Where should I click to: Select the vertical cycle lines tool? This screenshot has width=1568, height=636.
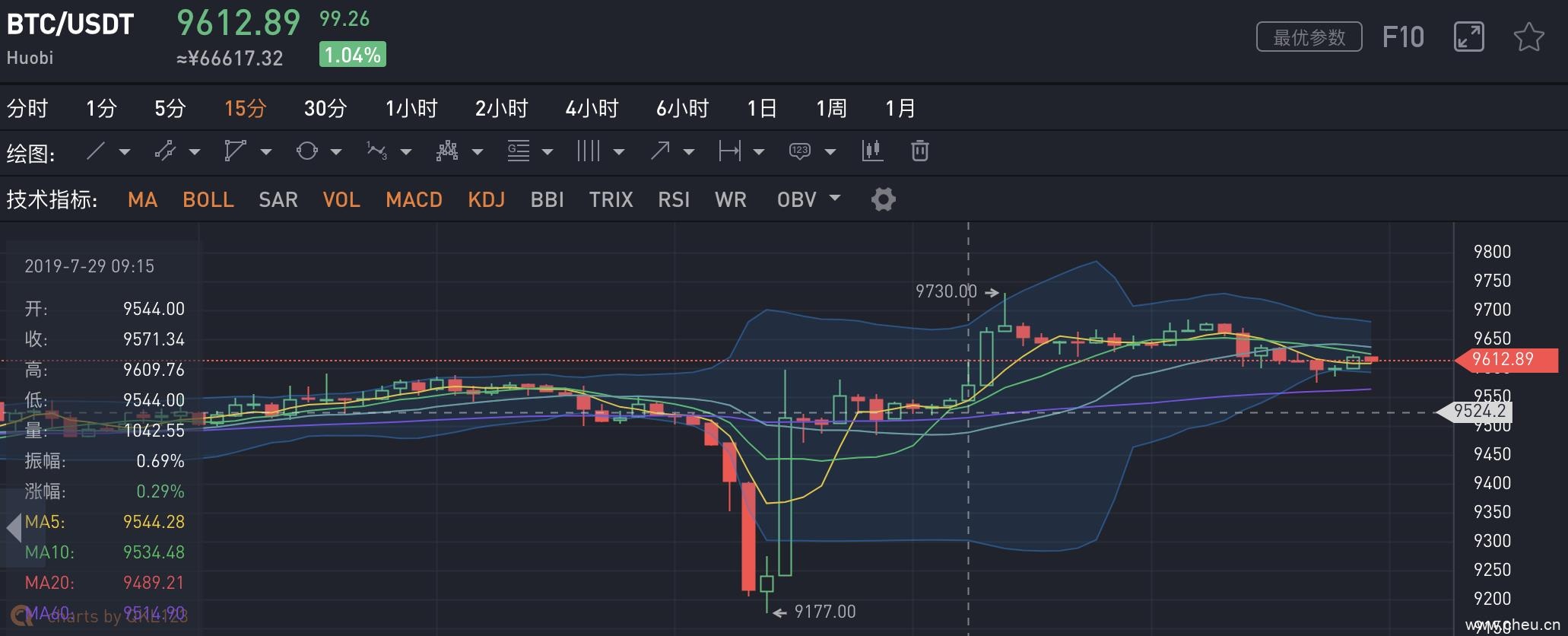[589, 151]
